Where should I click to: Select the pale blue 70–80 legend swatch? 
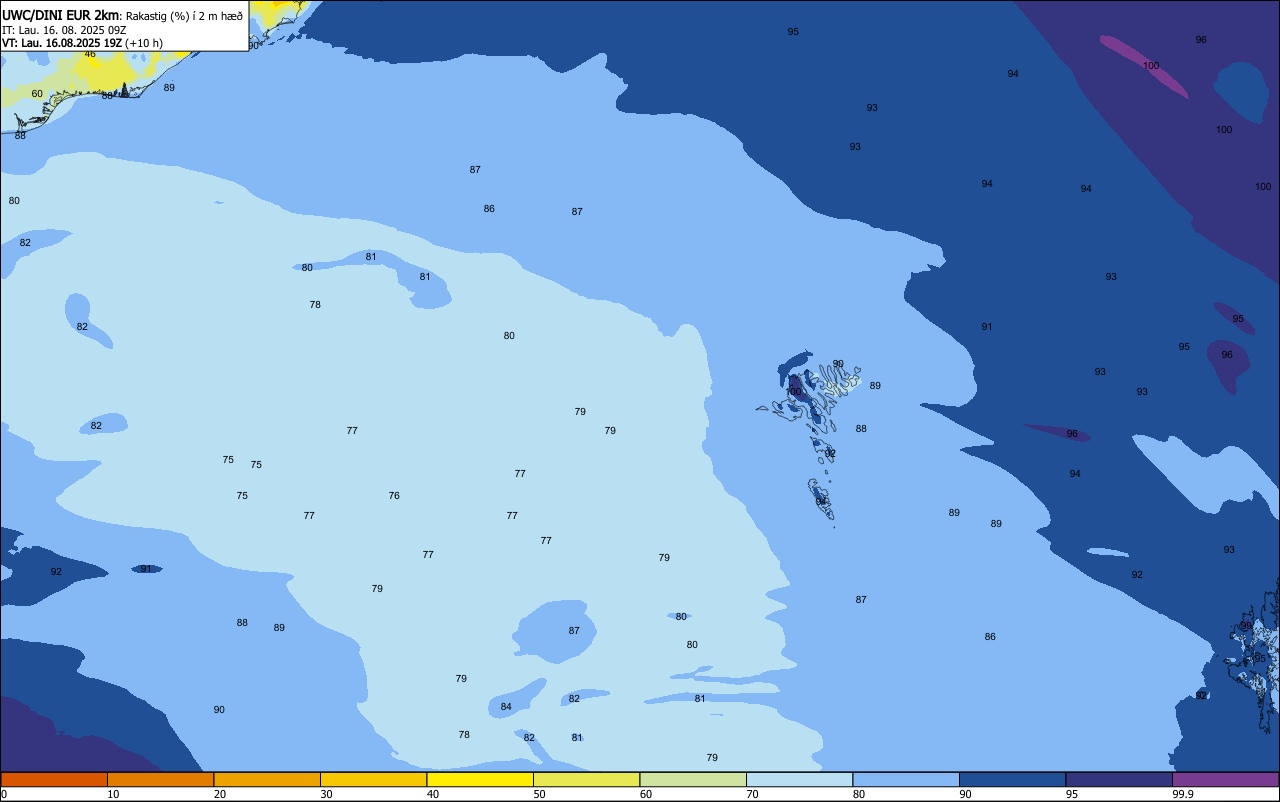point(799,779)
